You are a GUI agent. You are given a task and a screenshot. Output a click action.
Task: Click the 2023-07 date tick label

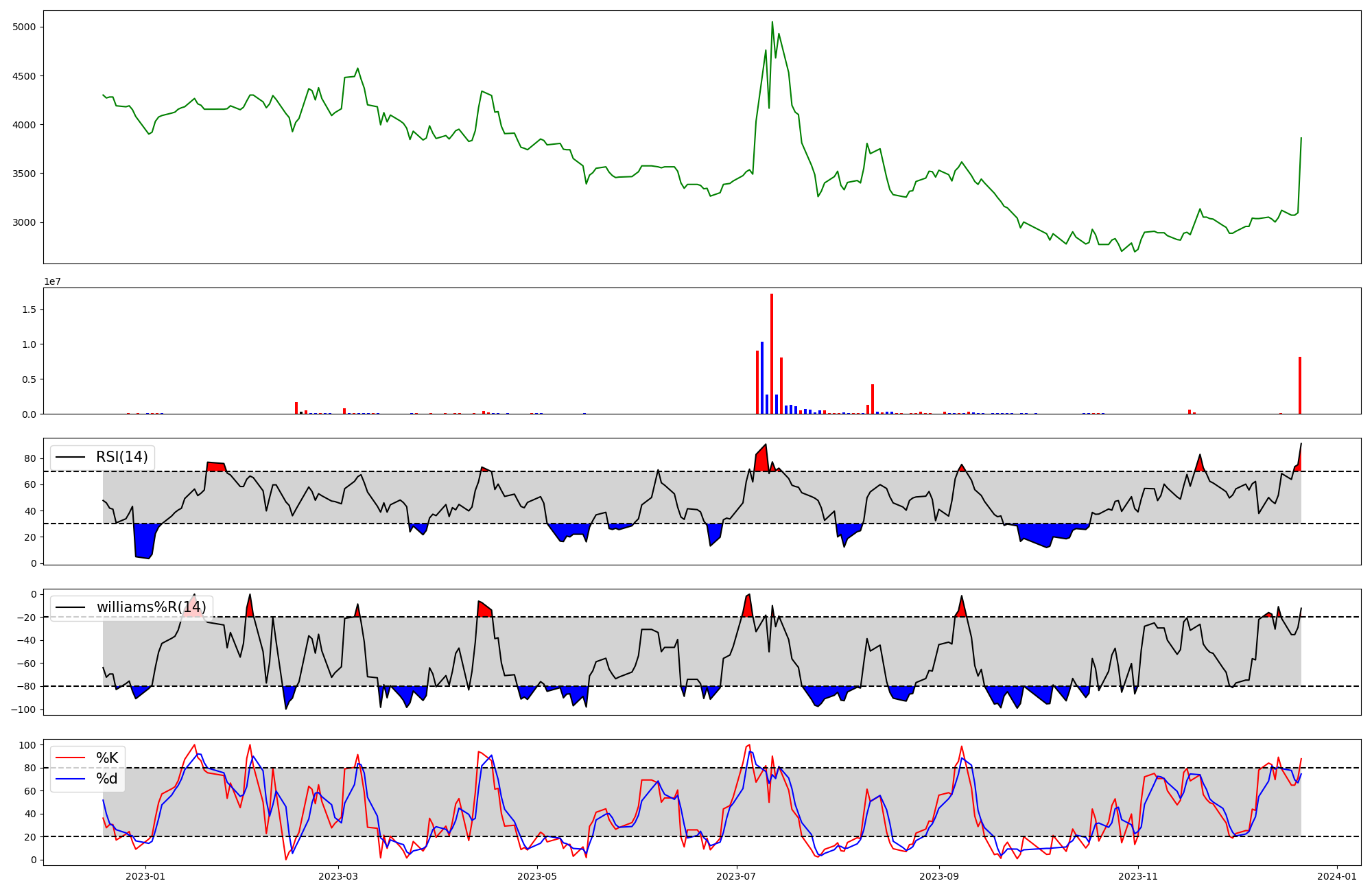click(x=736, y=876)
